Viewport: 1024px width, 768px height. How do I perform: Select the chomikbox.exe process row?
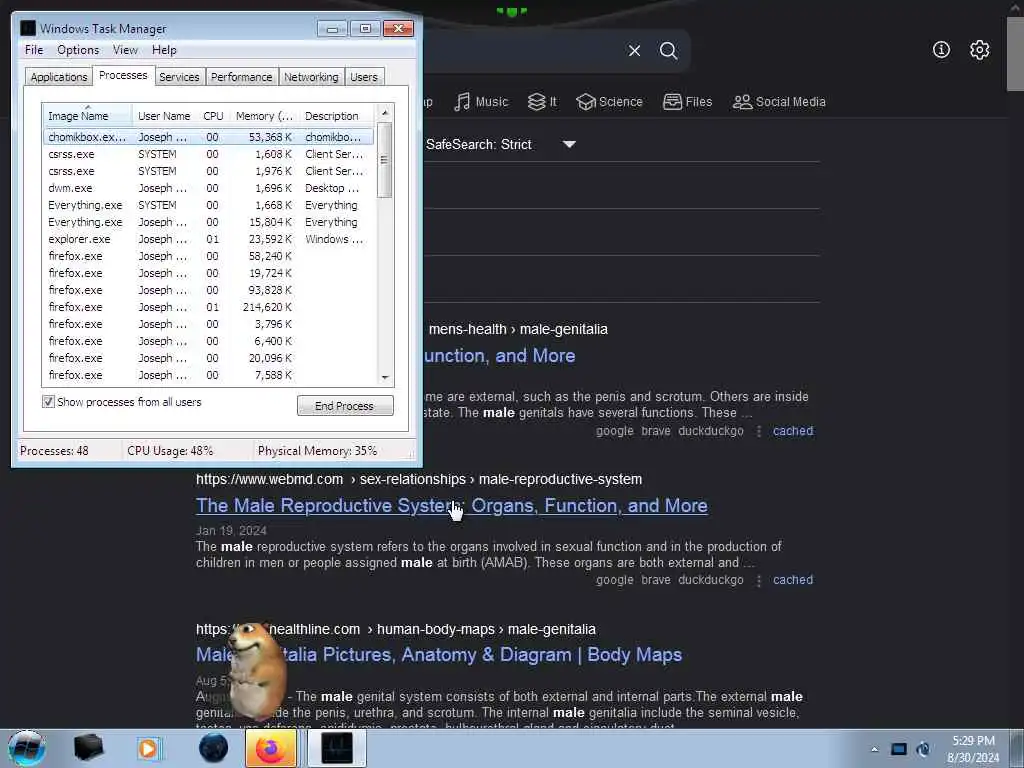pyautogui.click(x=208, y=137)
